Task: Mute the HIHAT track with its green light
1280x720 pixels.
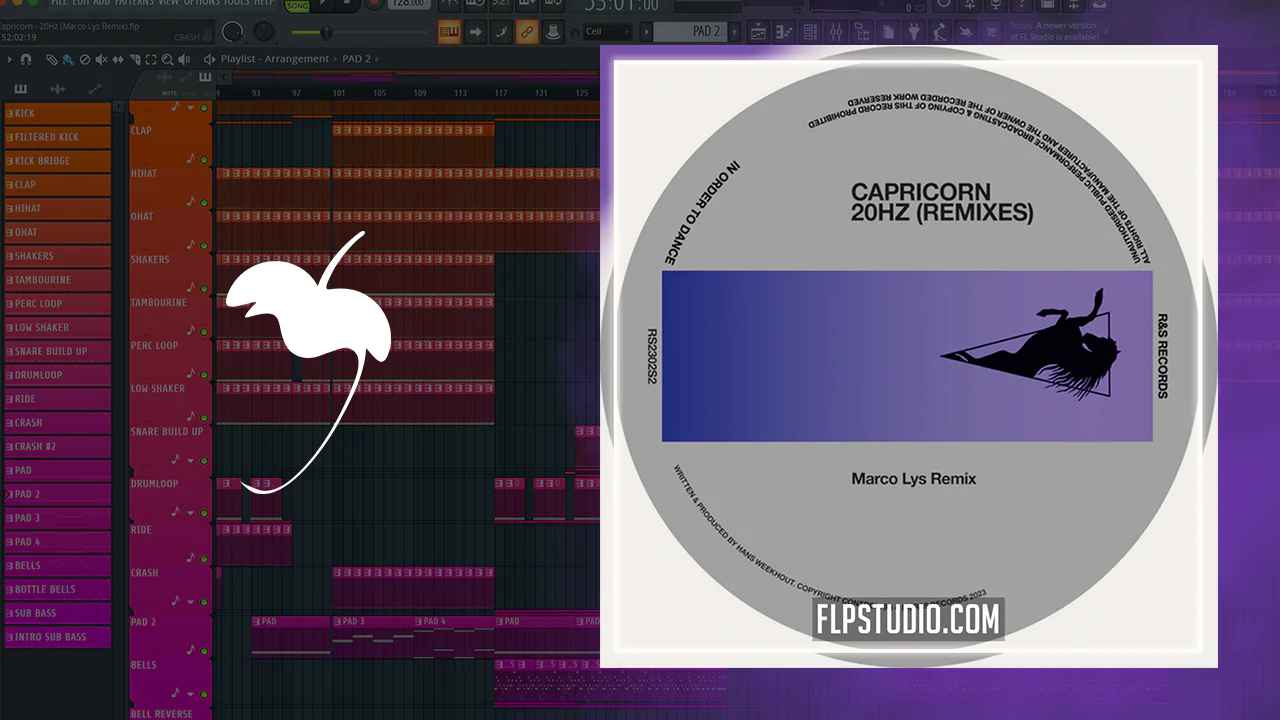Action: pos(204,203)
